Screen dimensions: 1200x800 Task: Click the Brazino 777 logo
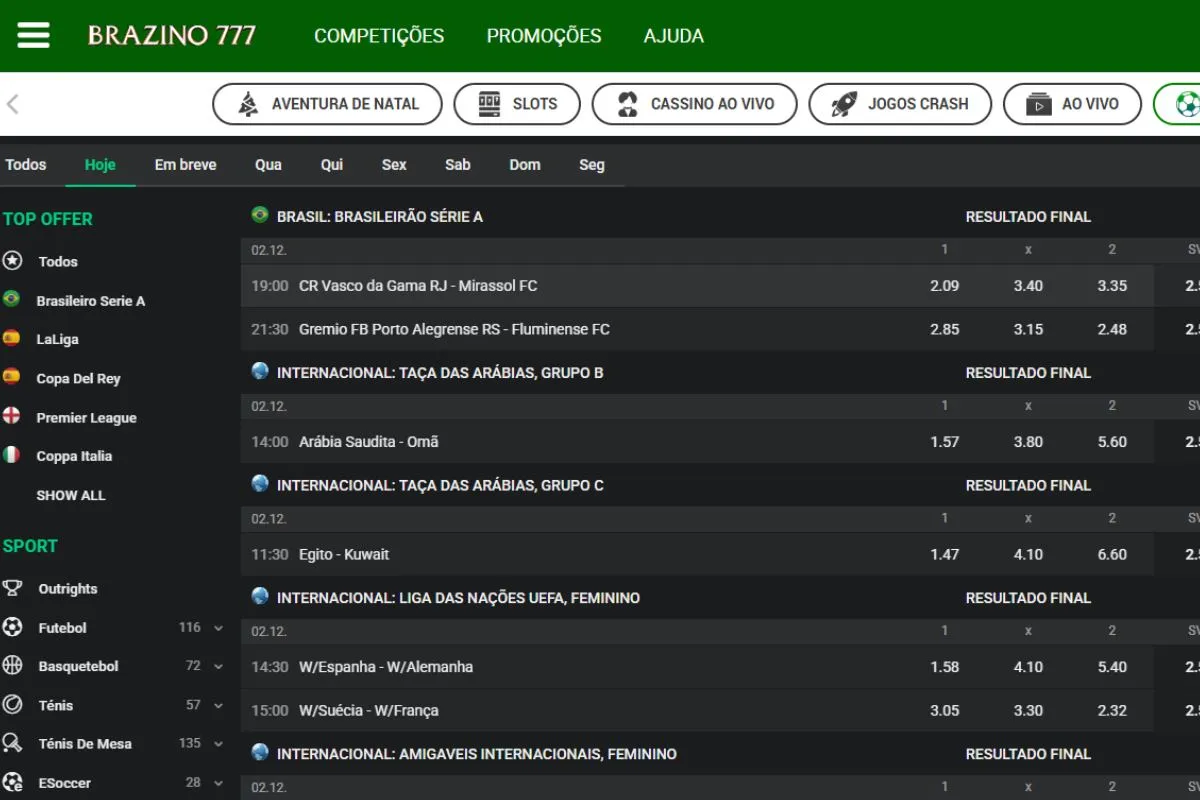tap(172, 36)
